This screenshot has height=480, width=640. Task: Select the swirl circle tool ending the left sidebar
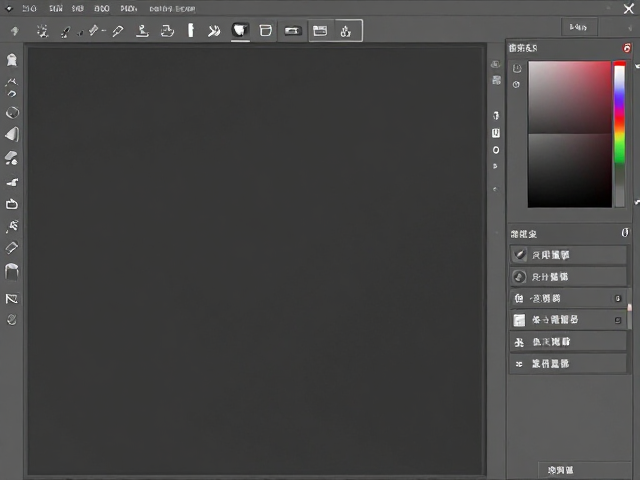(12, 320)
